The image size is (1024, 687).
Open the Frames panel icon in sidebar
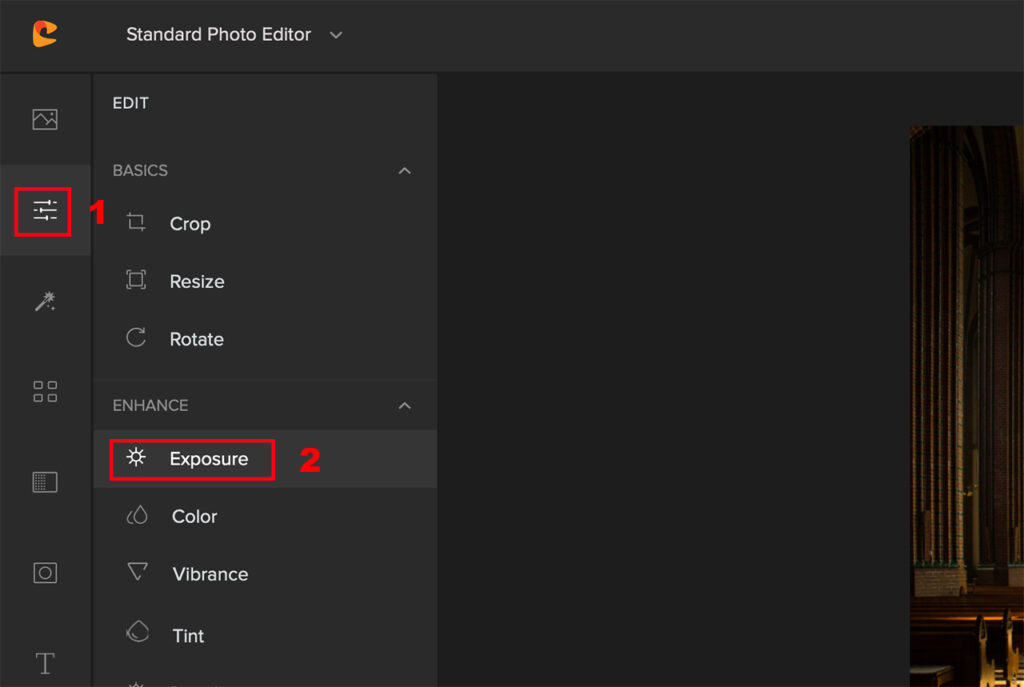(x=45, y=573)
